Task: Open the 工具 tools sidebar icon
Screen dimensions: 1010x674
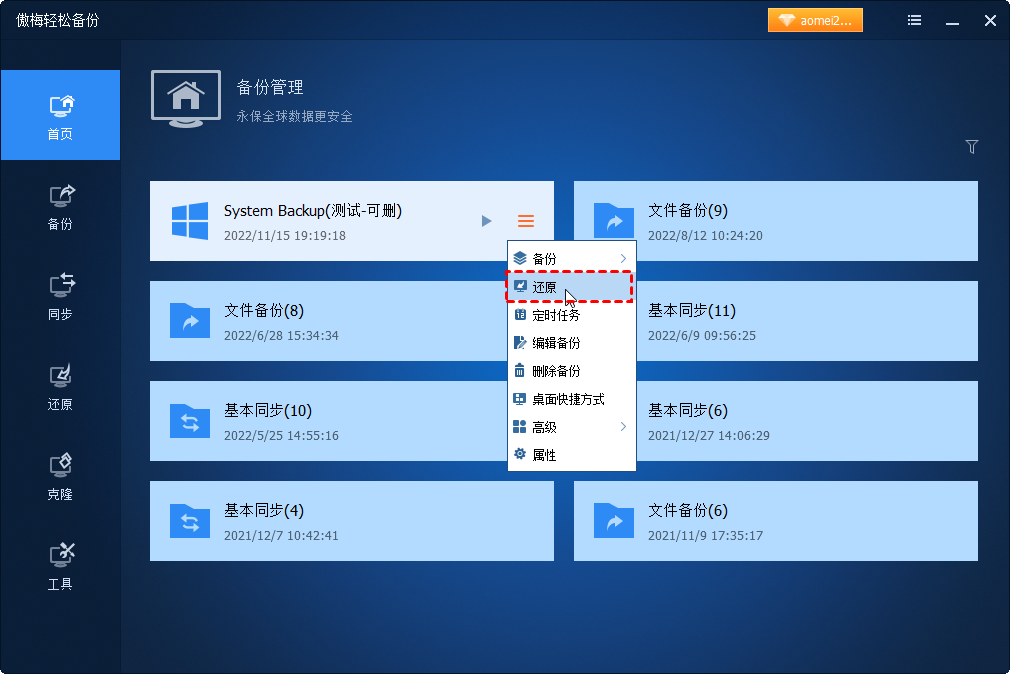Action: [x=60, y=566]
